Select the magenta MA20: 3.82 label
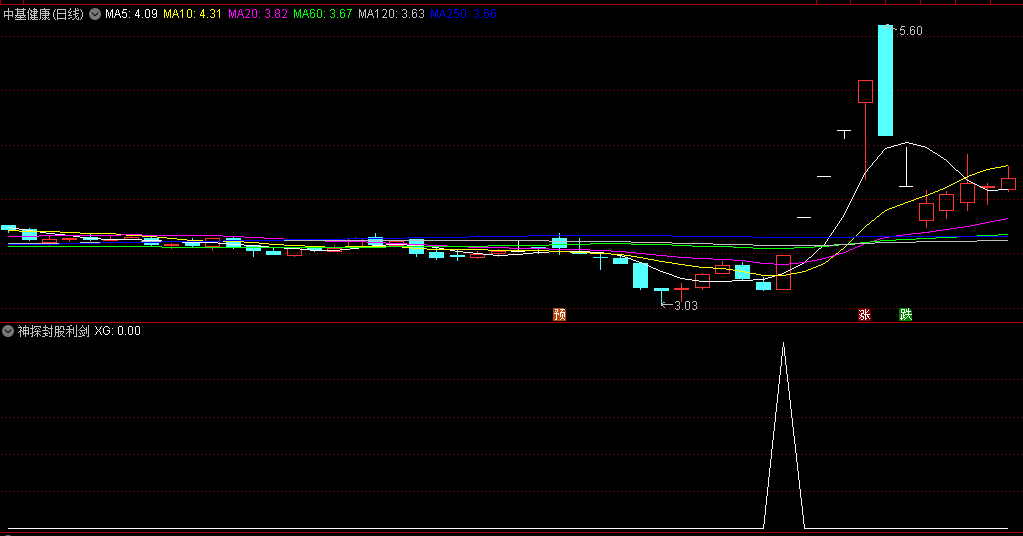Image resolution: width=1023 pixels, height=536 pixels. pyautogui.click(x=258, y=14)
